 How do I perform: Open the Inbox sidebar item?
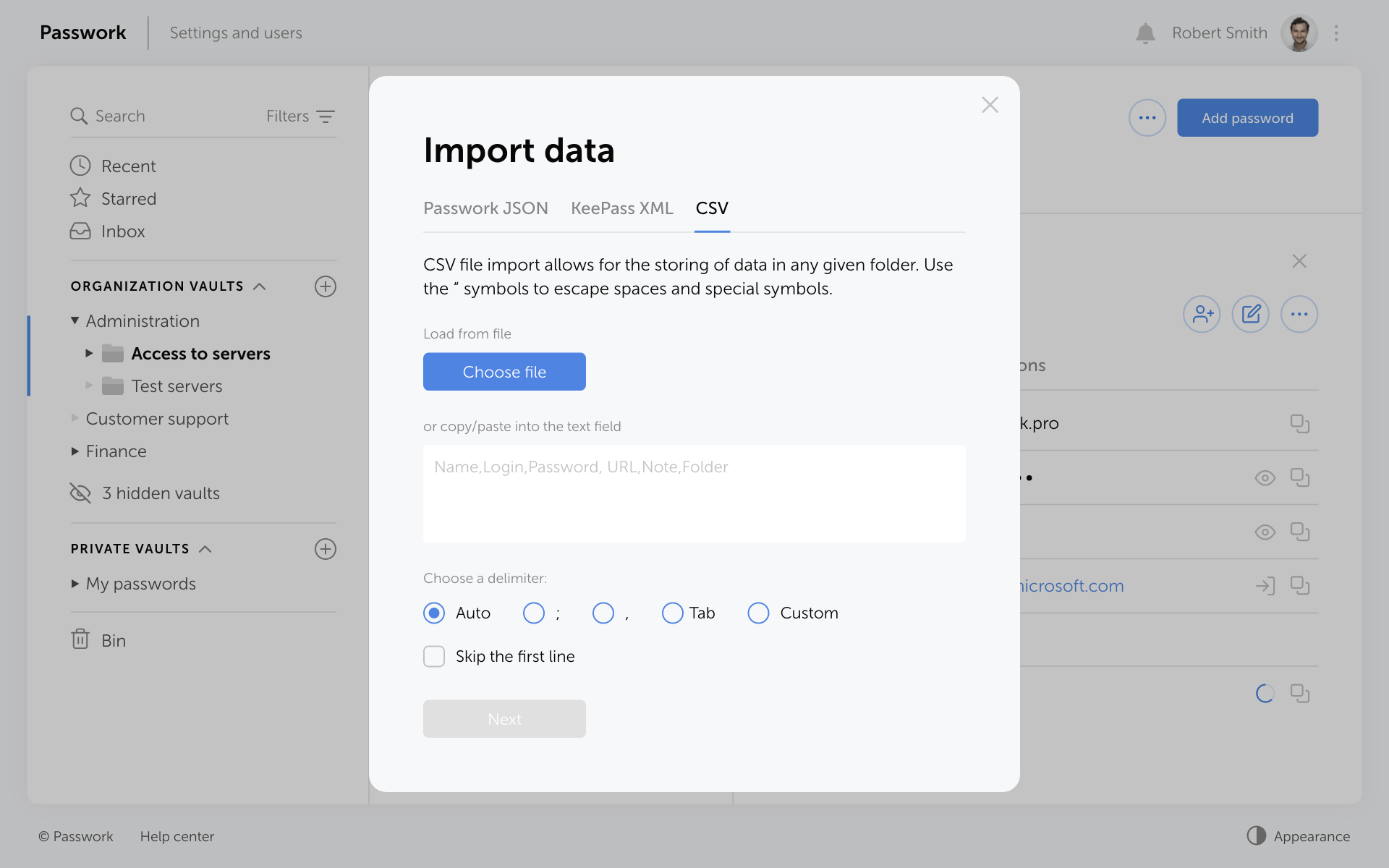pyautogui.click(x=123, y=231)
